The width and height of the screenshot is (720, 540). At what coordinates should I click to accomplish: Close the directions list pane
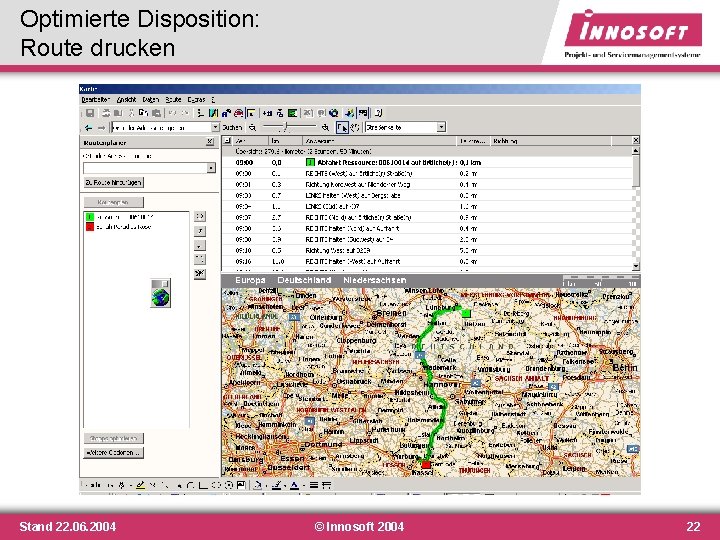tap(636, 140)
